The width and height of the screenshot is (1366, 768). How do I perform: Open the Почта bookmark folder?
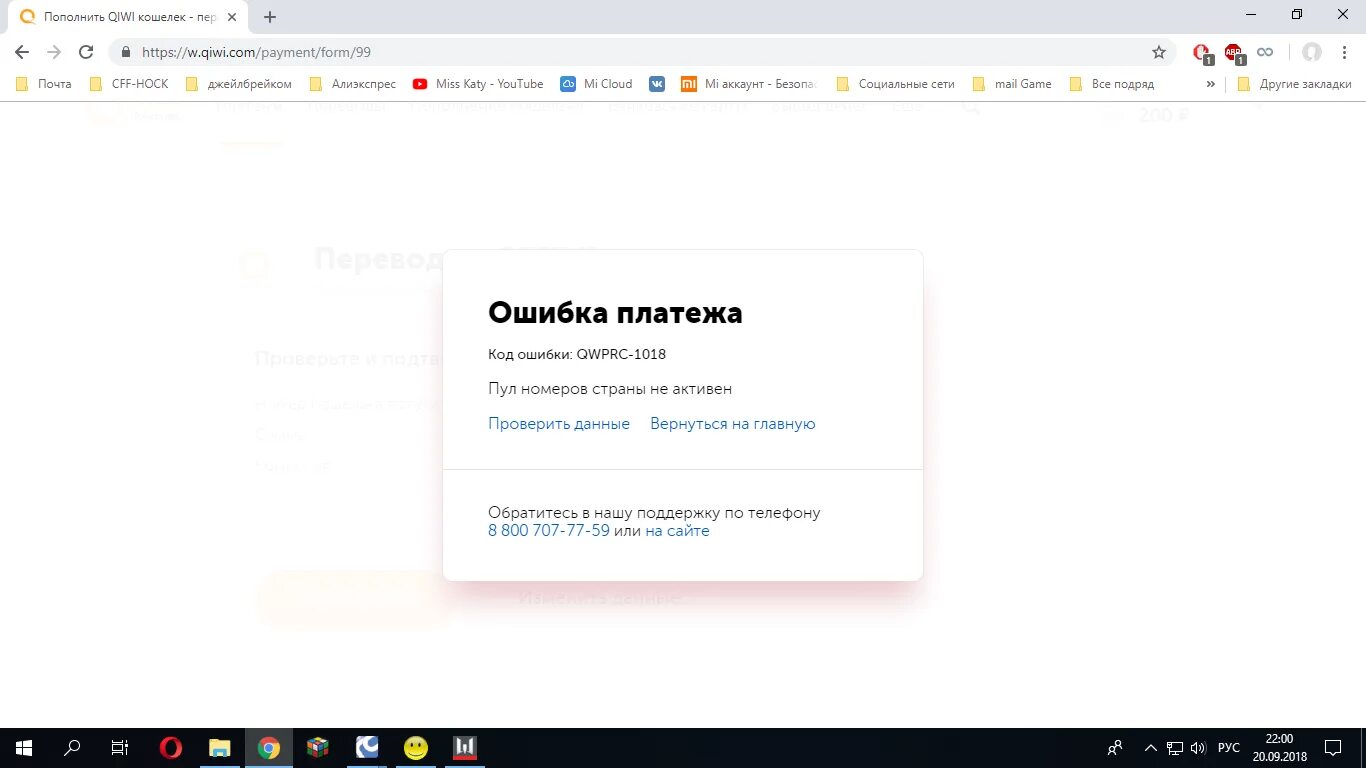[x=44, y=84]
